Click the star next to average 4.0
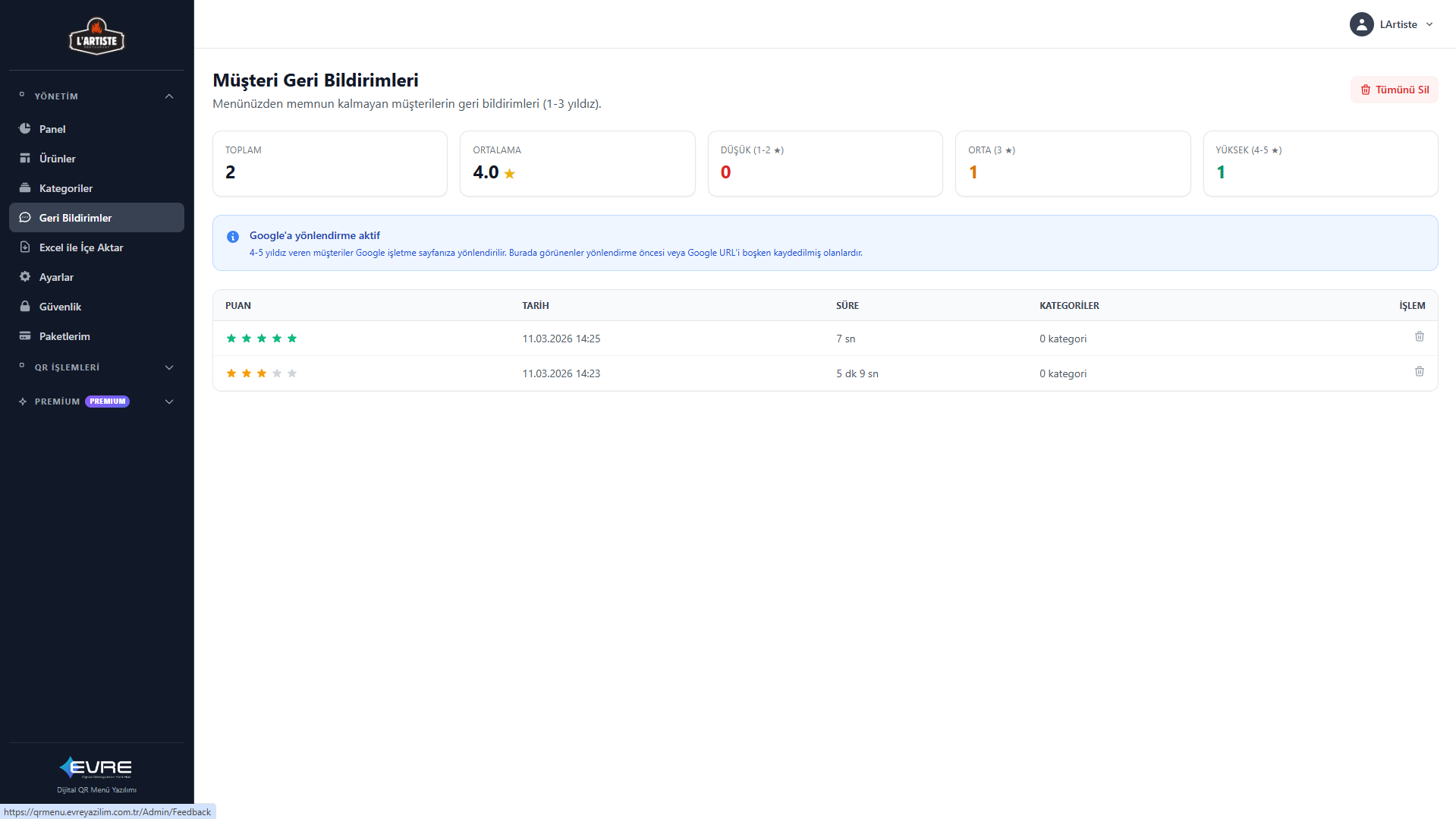The height and width of the screenshot is (819, 1456). tap(509, 174)
